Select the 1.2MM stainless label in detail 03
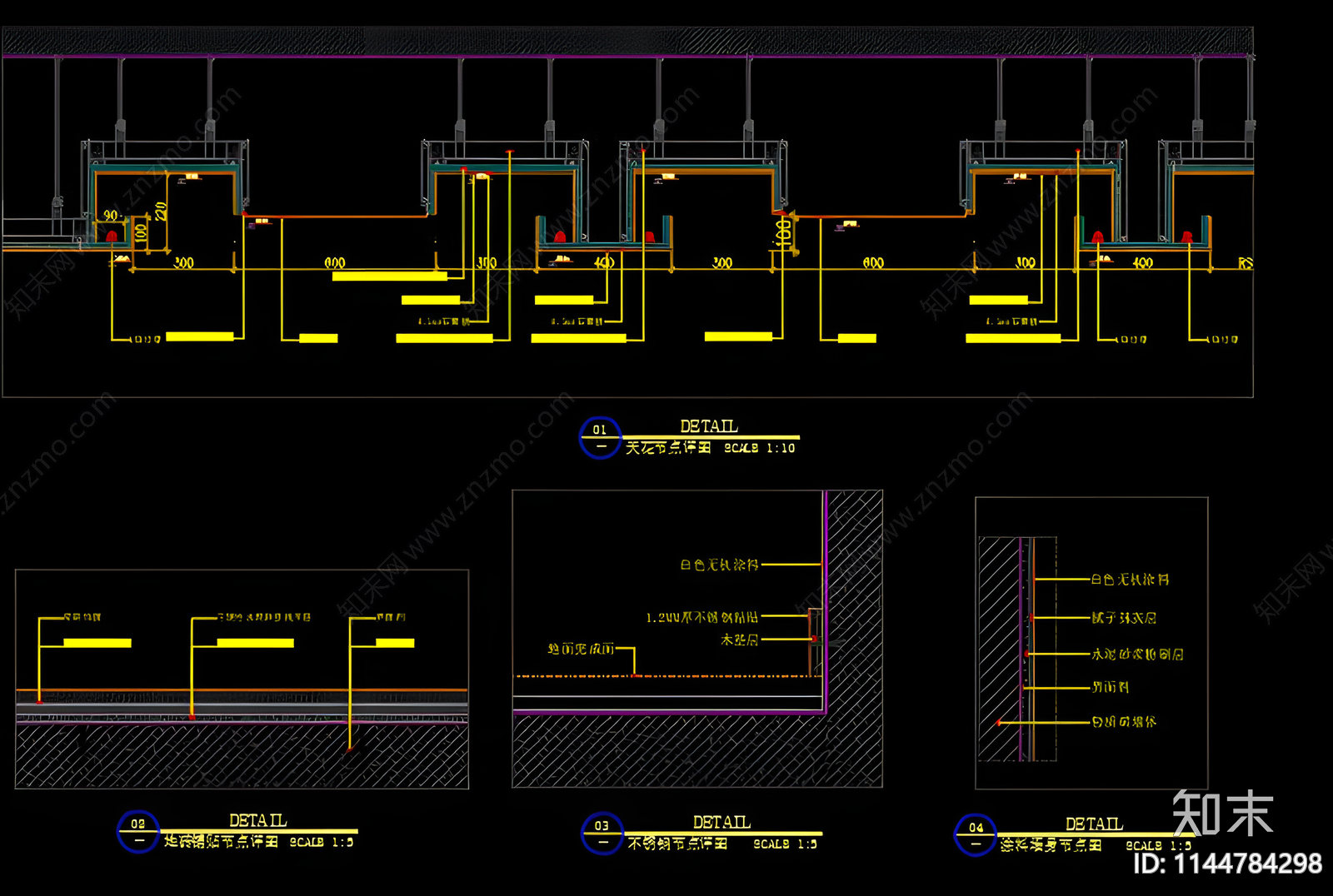This screenshot has width=1333, height=896. tap(702, 618)
